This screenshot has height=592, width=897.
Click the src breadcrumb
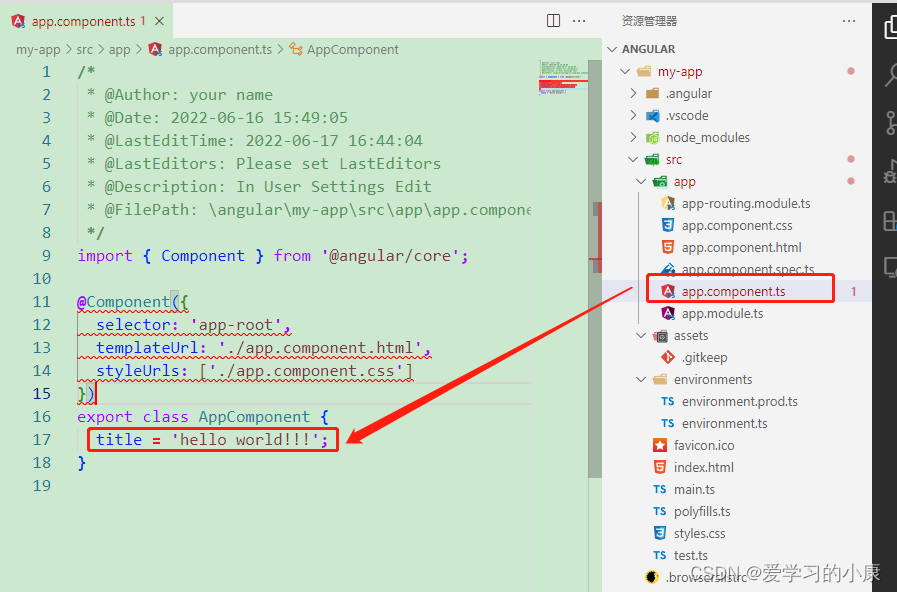(85, 50)
